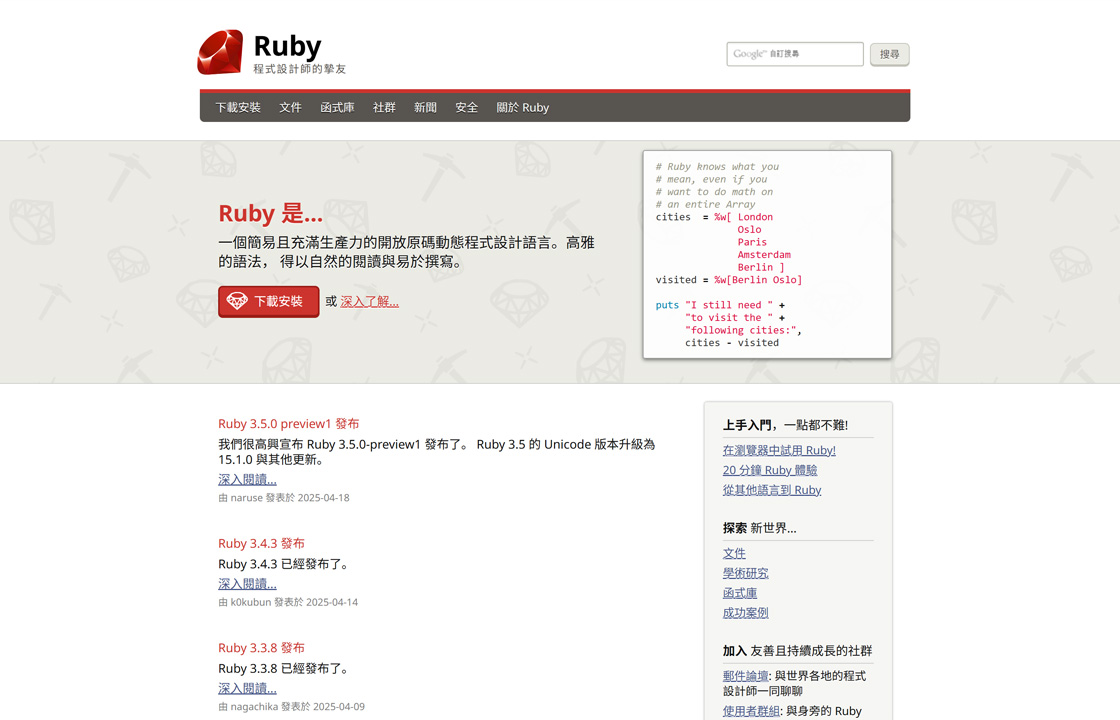Screen dimensions: 1120x720
Task: Click the 由 nagachika 發表於 2025-04-09 byline
Action: click(x=291, y=706)
